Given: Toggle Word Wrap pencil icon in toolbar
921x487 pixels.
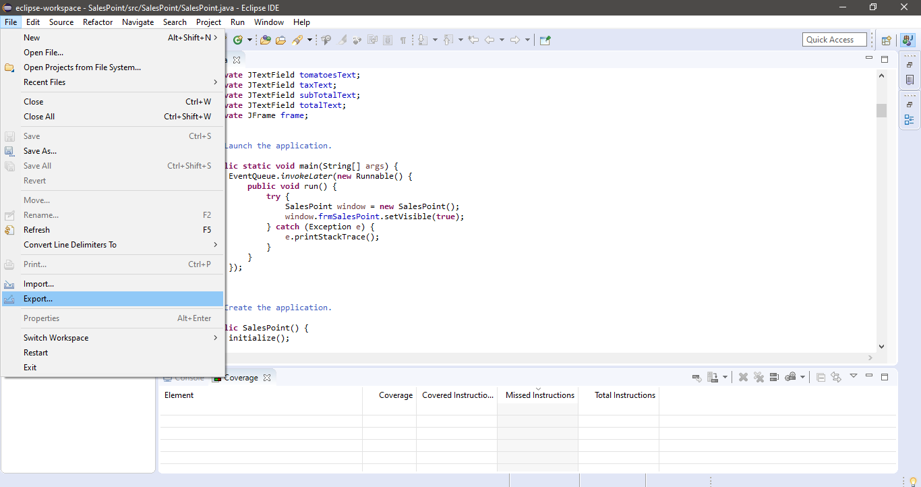Looking at the screenshot, I should click(x=342, y=40).
